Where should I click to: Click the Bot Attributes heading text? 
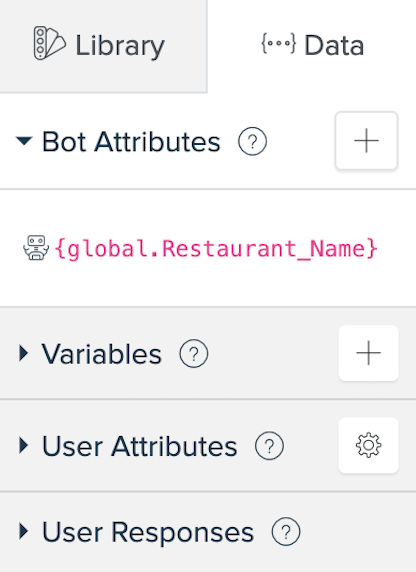pyautogui.click(x=131, y=142)
